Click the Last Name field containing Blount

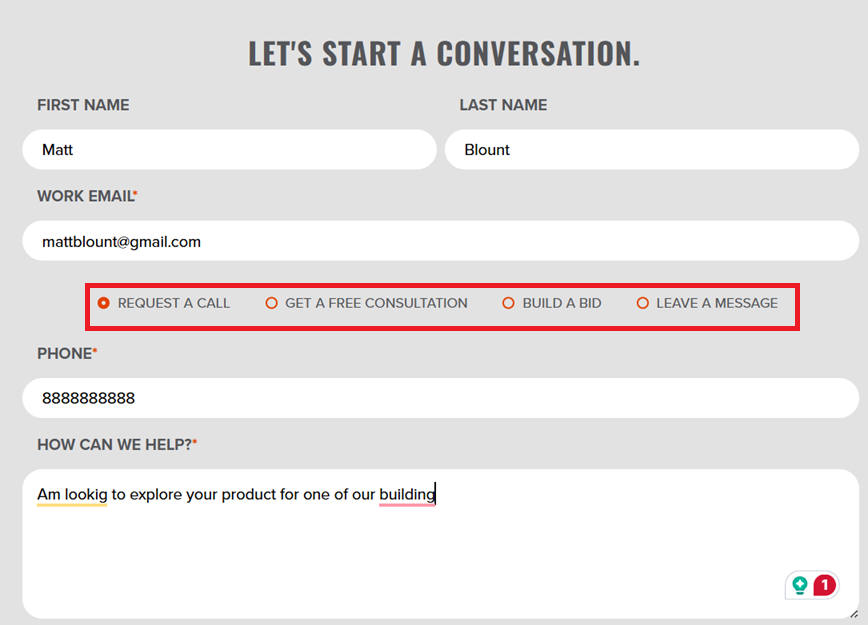pyautogui.click(x=652, y=149)
